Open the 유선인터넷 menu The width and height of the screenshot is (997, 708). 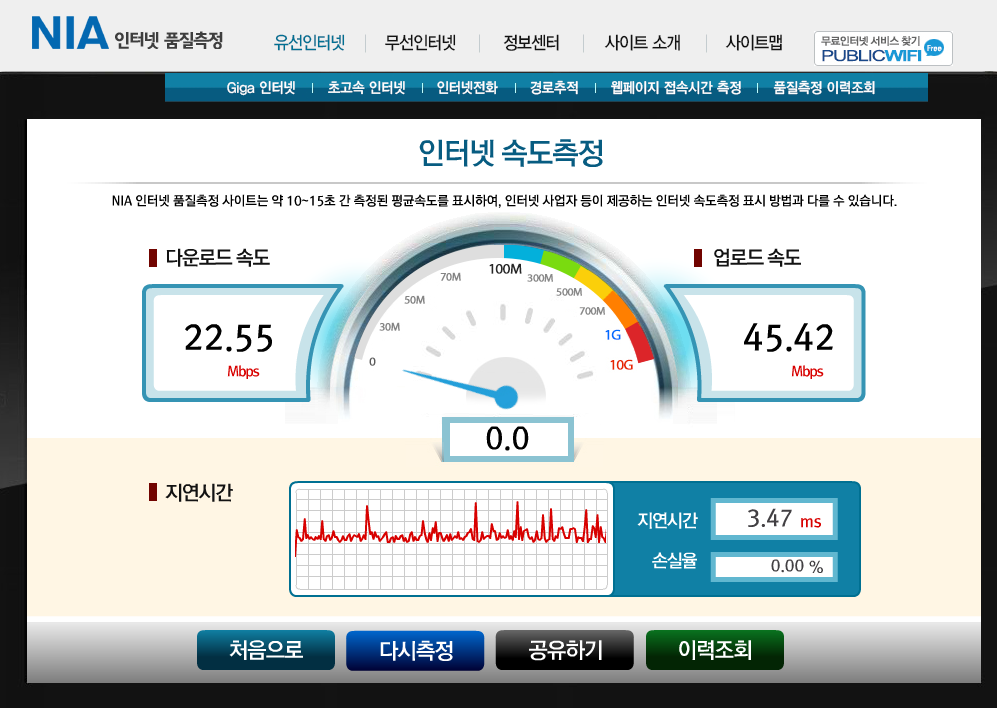coord(310,43)
